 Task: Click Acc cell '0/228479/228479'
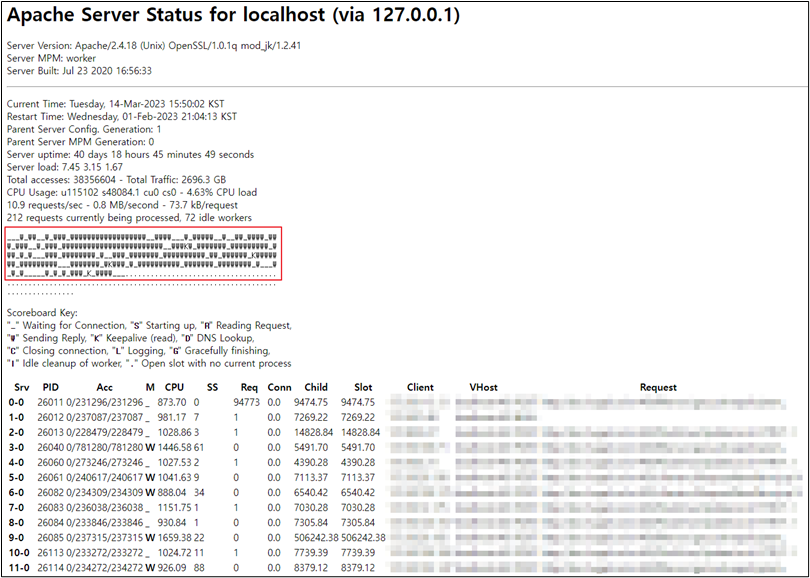point(104,432)
